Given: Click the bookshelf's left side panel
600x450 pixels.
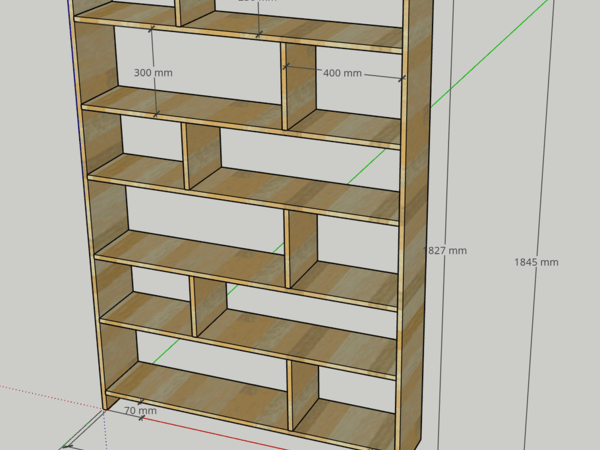Looking at the screenshot, I should pyautogui.click(x=95, y=200).
